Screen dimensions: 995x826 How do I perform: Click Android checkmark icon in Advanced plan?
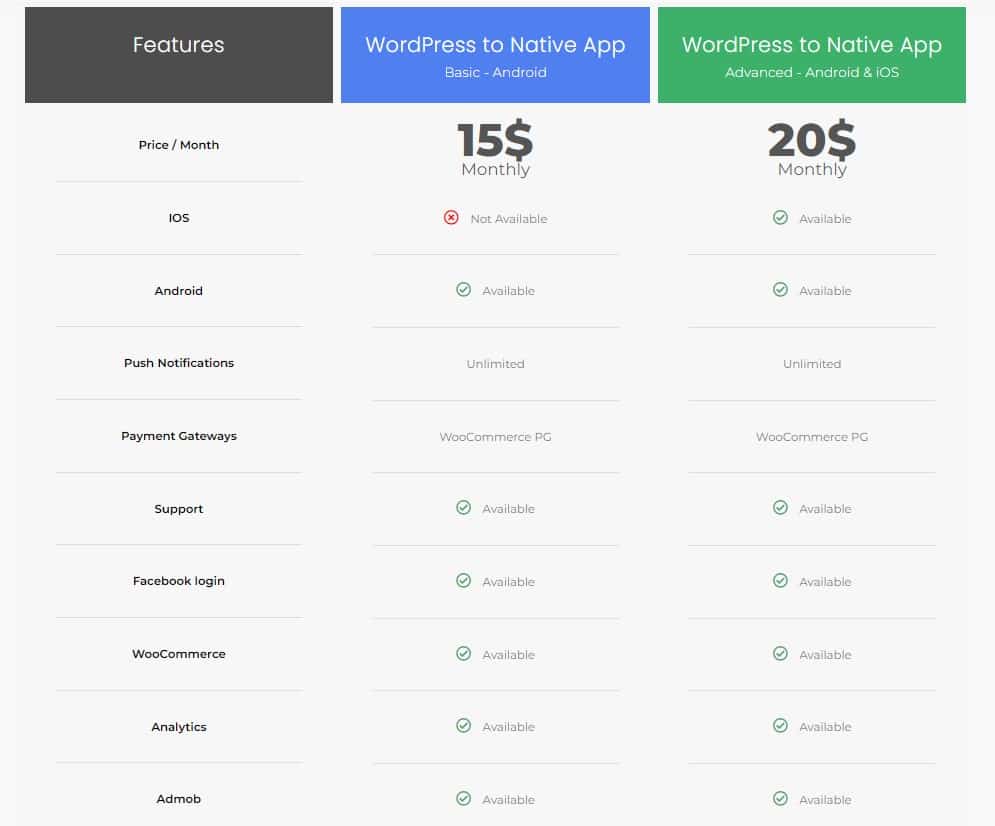pos(780,290)
